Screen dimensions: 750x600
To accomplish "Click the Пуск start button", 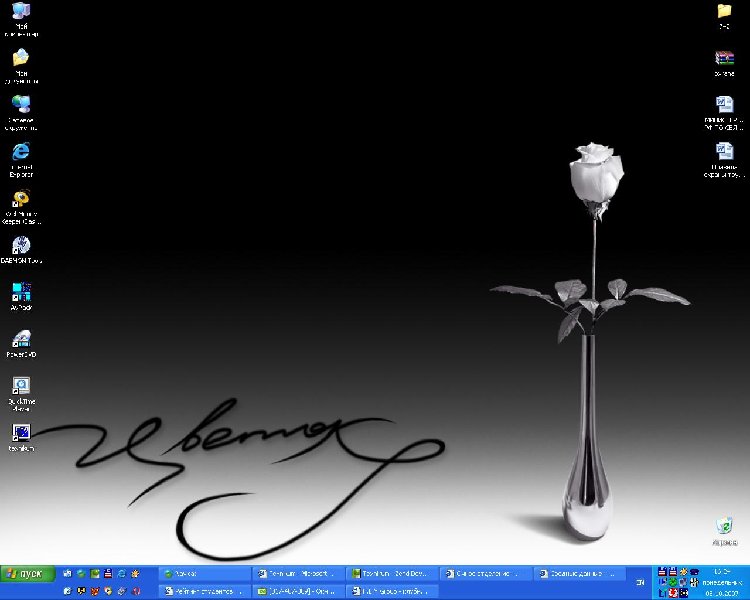I will pyautogui.click(x=28, y=573).
